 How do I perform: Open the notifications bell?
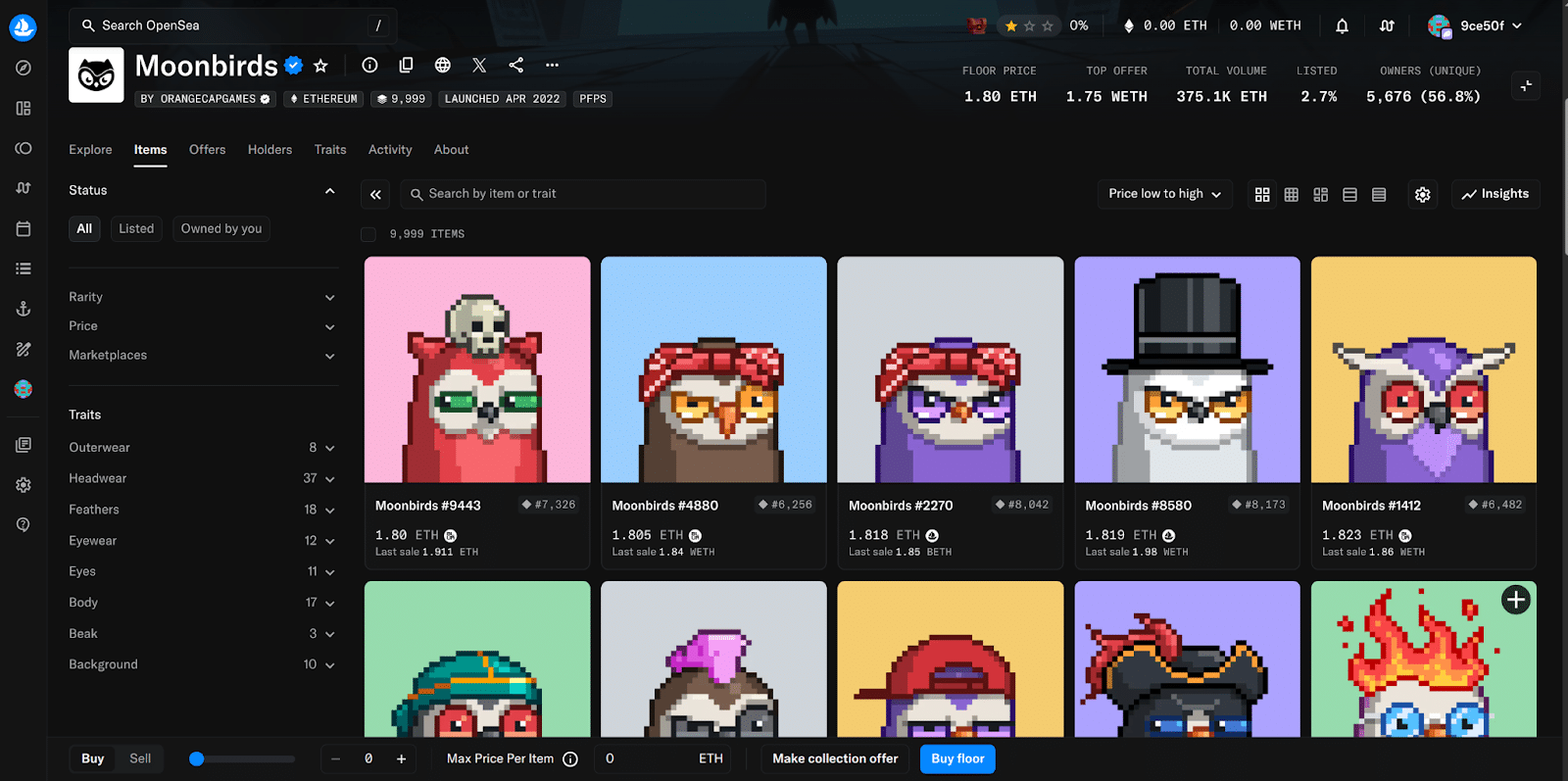pyautogui.click(x=1342, y=25)
